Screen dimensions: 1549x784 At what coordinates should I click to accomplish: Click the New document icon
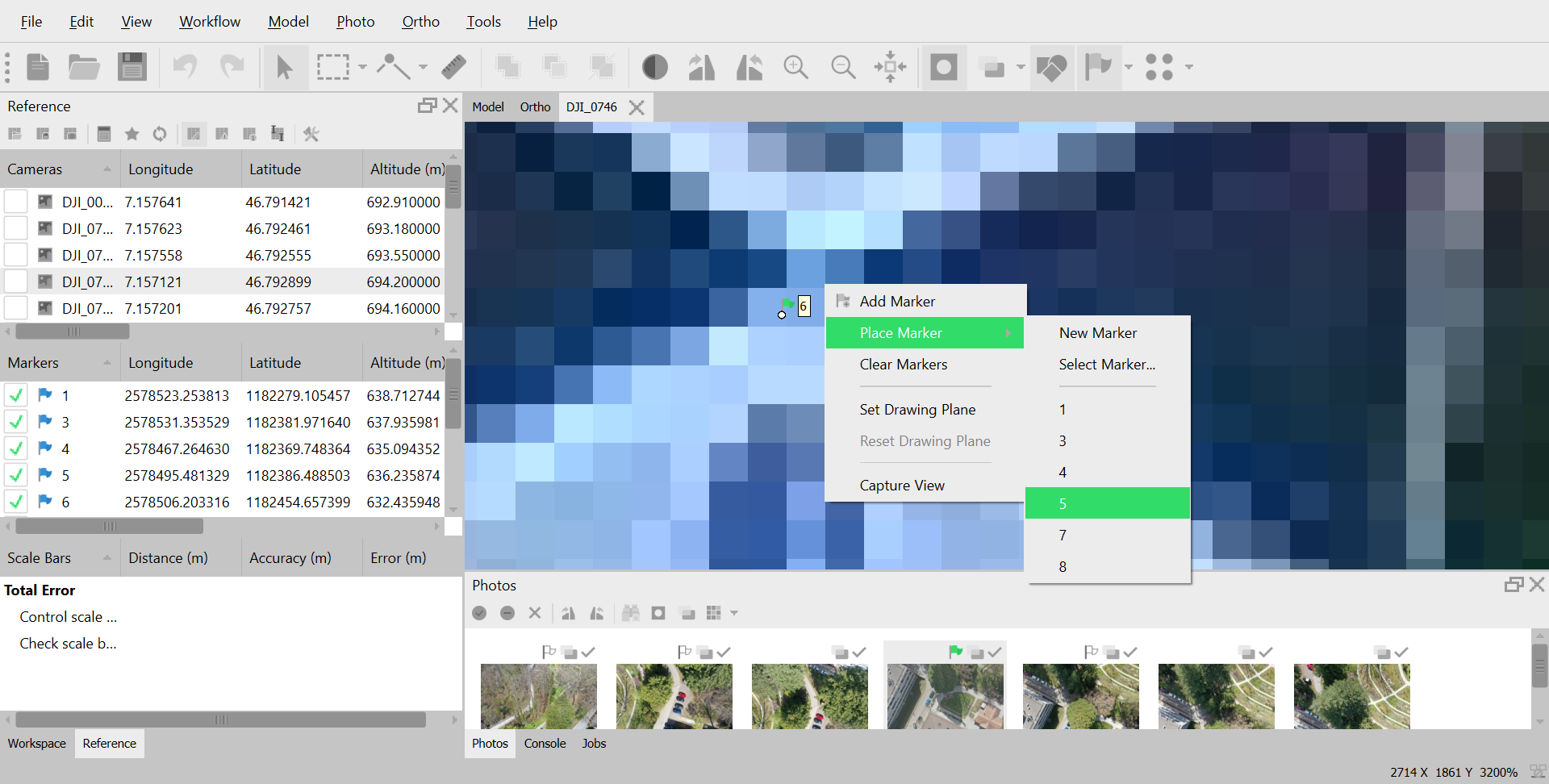[38, 67]
